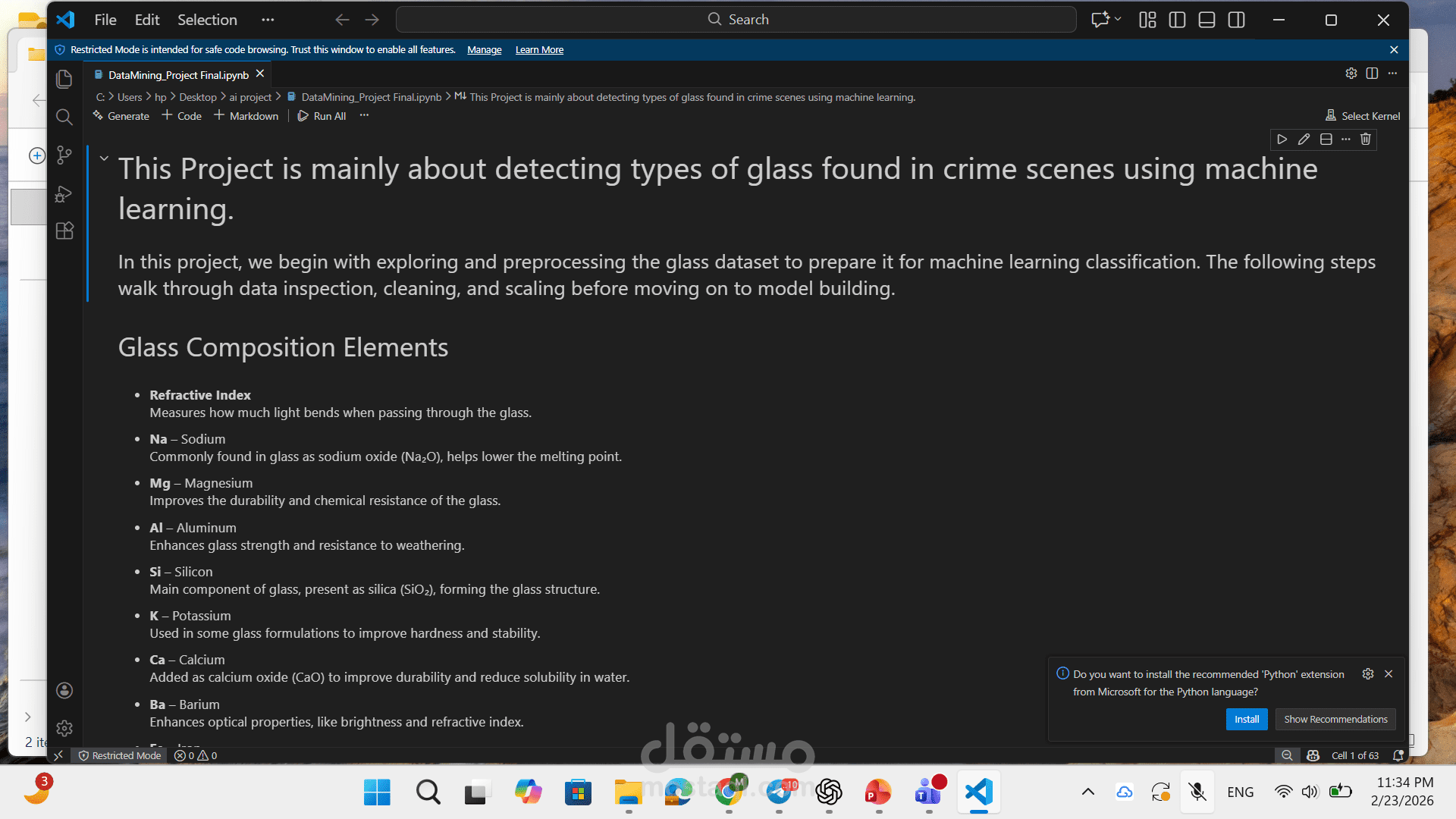The image size is (1456, 819).
Task: Open the Learn More link
Action: click(x=539, y=50)
